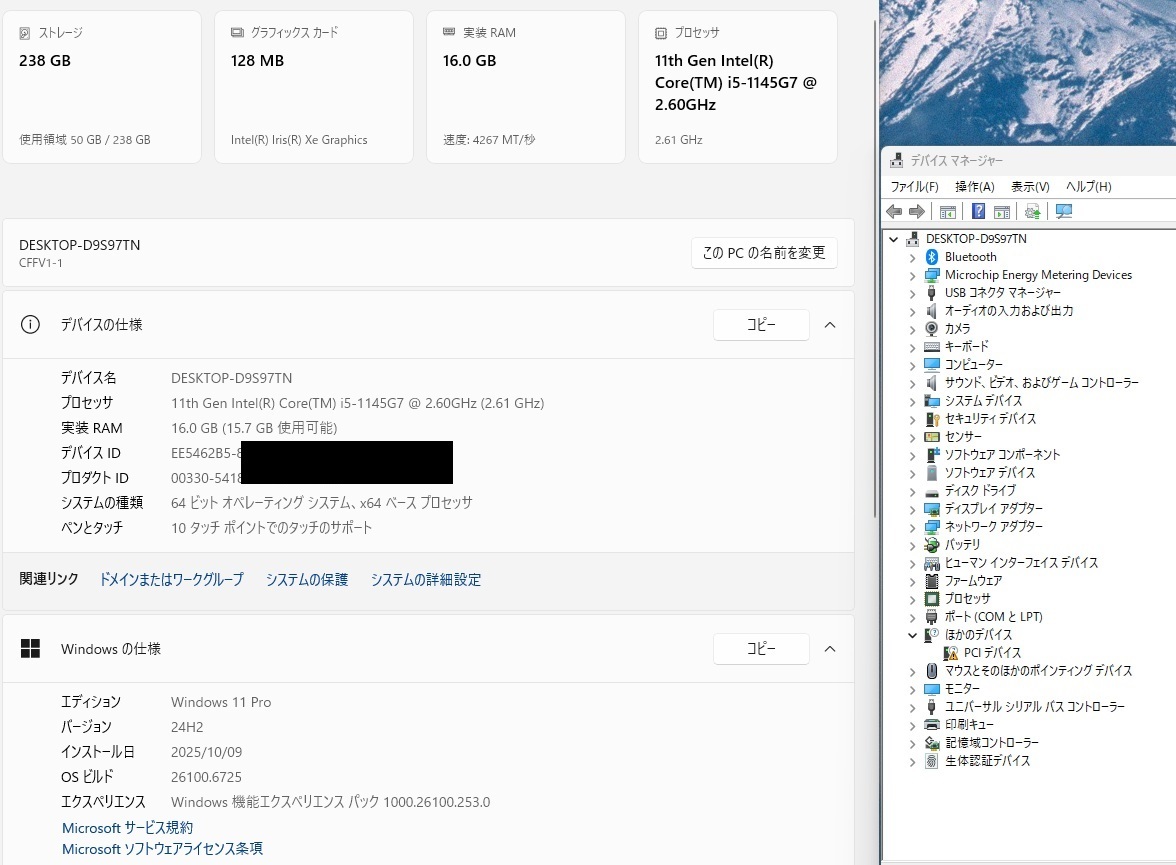Click the 印刷キュー printer icon
Viewport: 1176px width, 865px height.
click(932, 725)
